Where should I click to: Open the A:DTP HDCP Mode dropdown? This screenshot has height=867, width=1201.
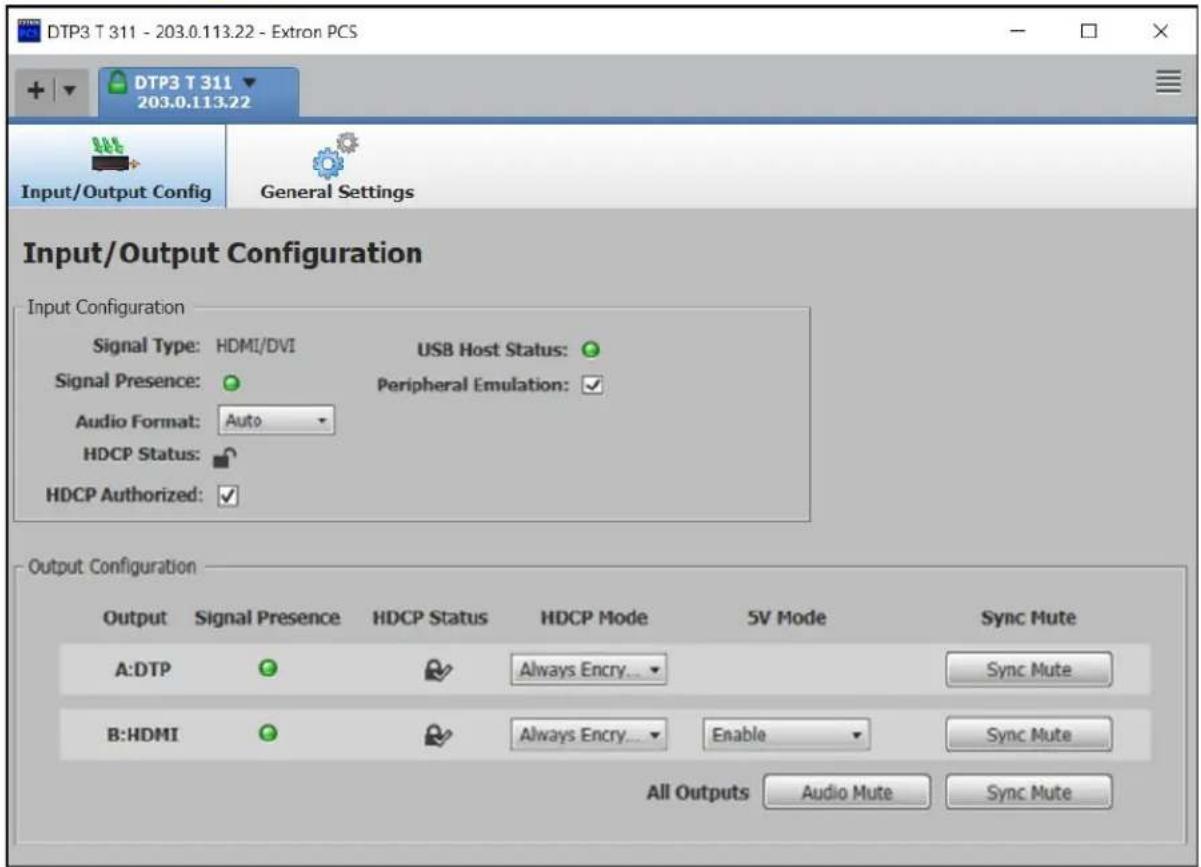[x=589, y=669]
